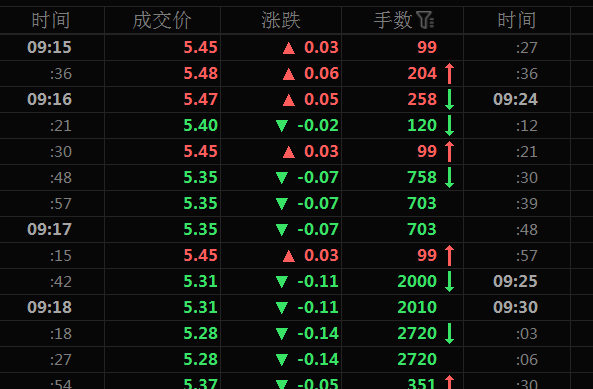Click the -0.11 change in the 09:18 row
593x389 pixels.
click(x=318, y=307)
